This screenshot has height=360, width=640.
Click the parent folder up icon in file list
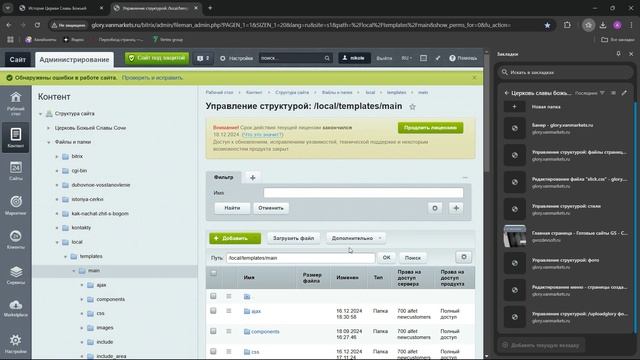(247, 296)
